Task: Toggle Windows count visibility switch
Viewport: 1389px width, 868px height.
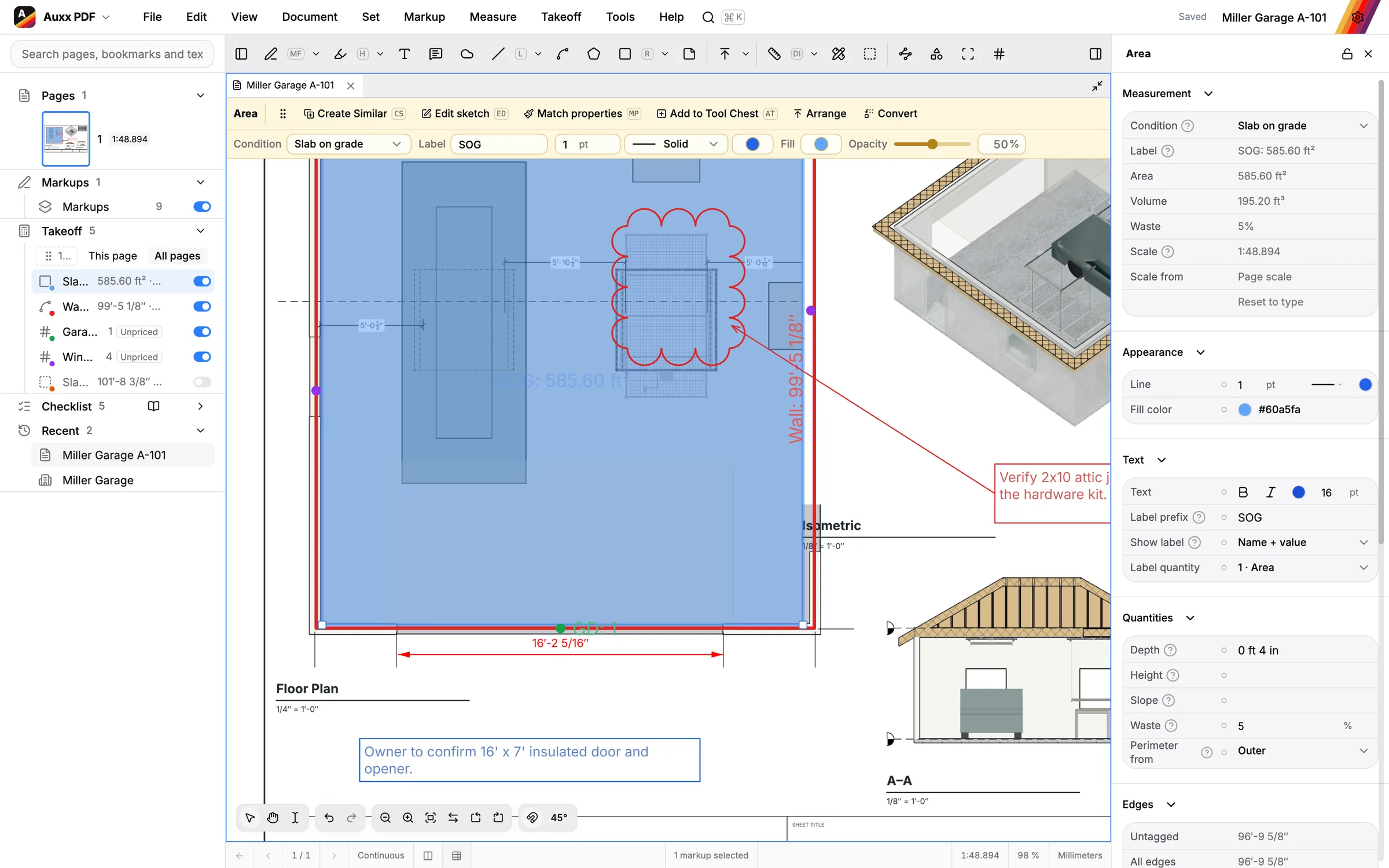Action: (x=202, y=357)
